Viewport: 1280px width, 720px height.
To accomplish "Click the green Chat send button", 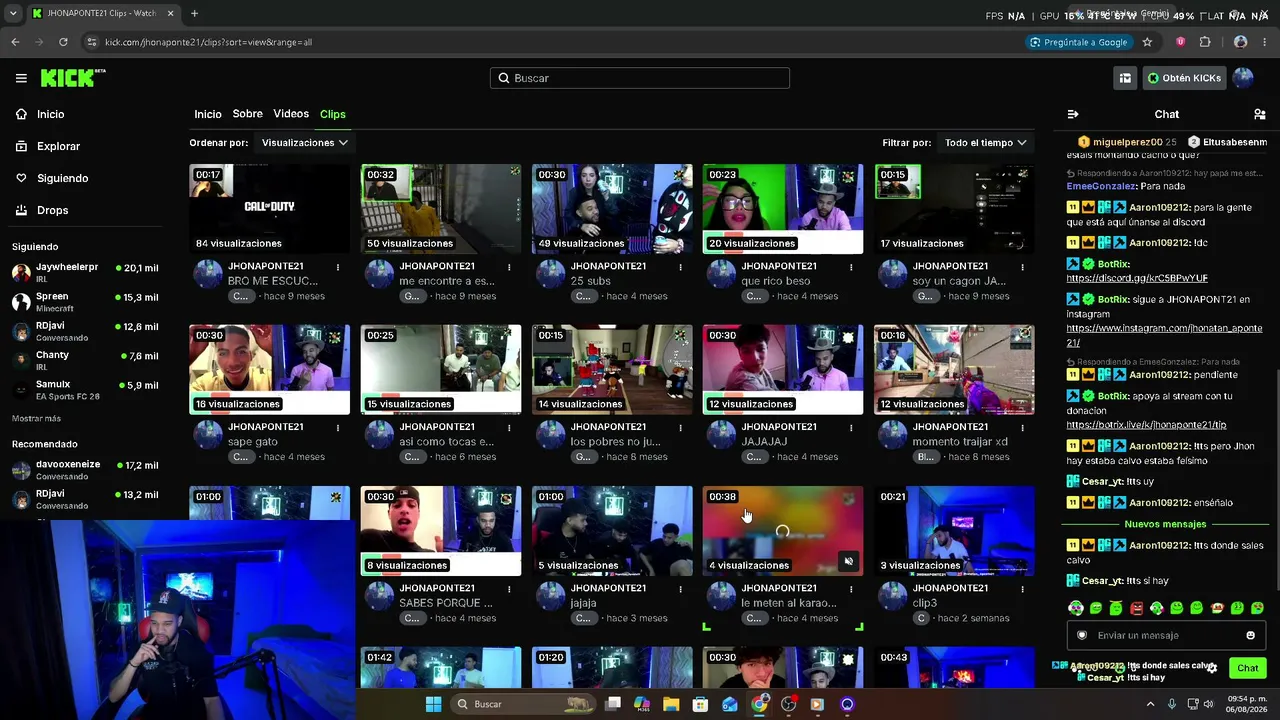I will [x=1247, y=668].
